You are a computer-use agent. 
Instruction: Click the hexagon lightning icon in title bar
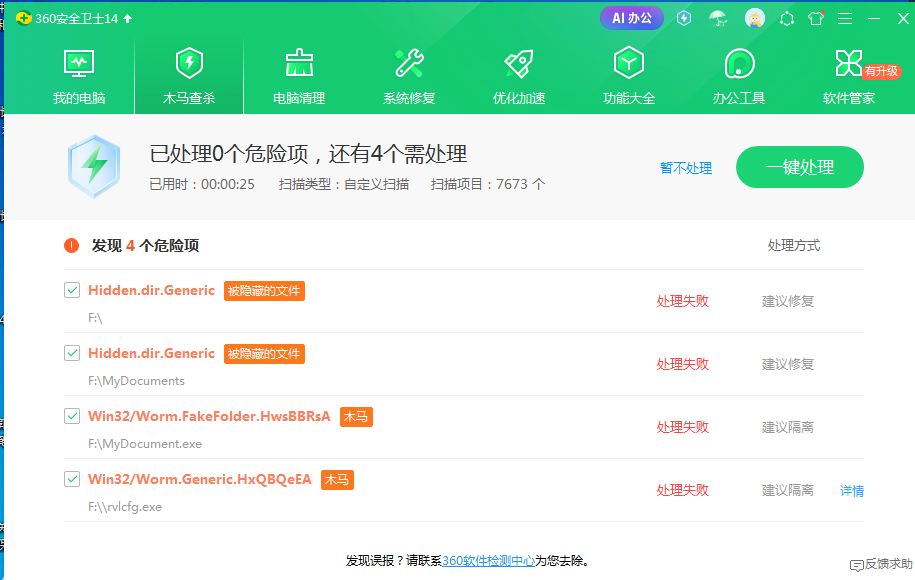[x=684, y=19]
